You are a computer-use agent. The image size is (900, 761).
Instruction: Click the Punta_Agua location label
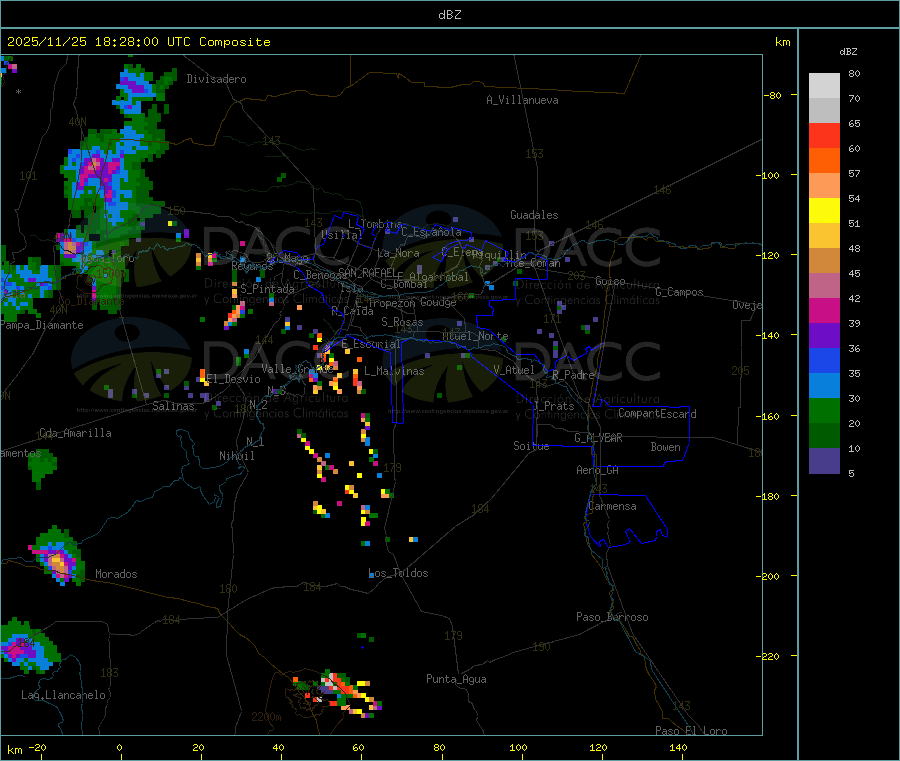pos(456,679)
